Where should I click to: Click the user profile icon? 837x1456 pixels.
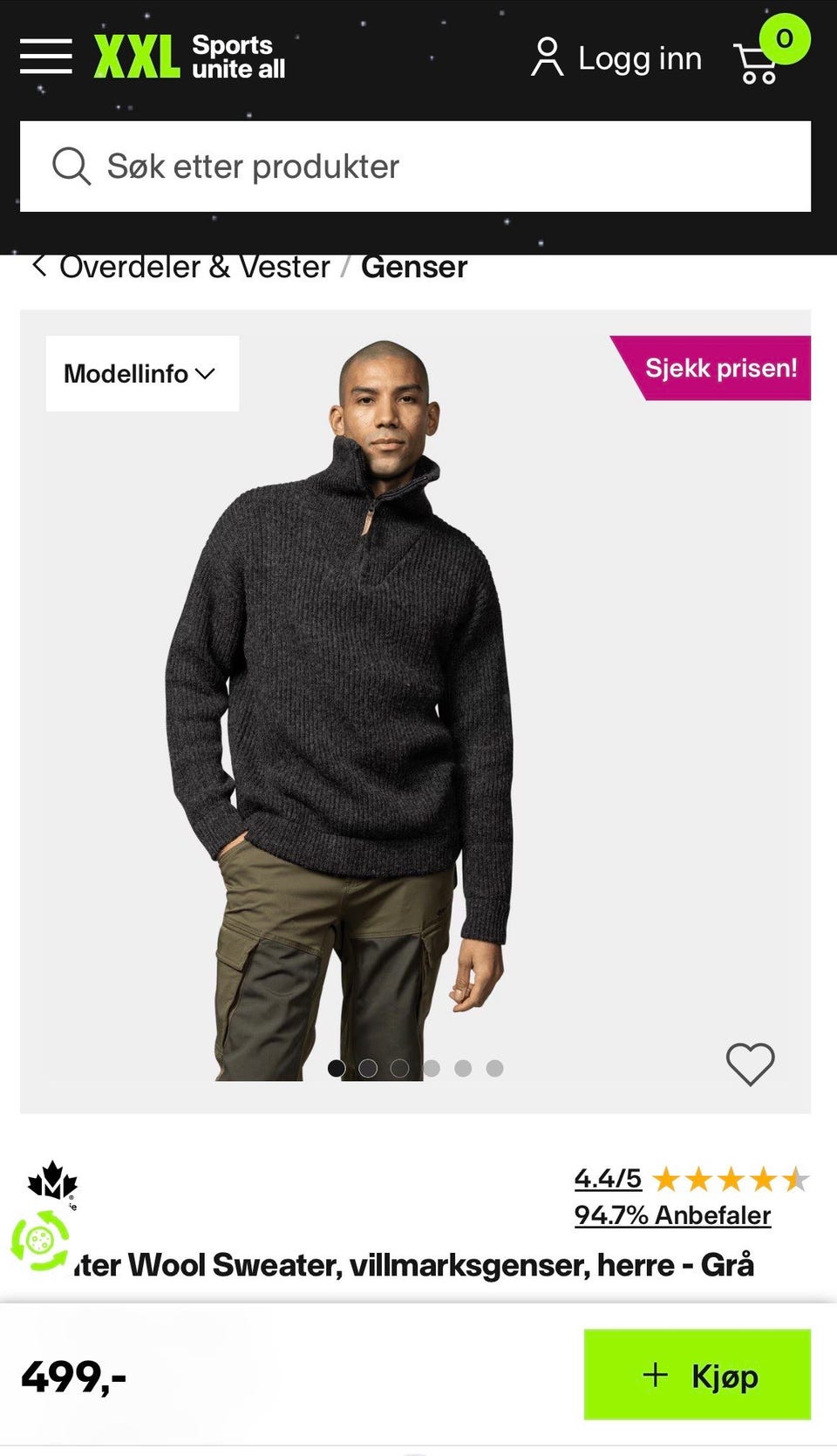(x=548, y=58)
